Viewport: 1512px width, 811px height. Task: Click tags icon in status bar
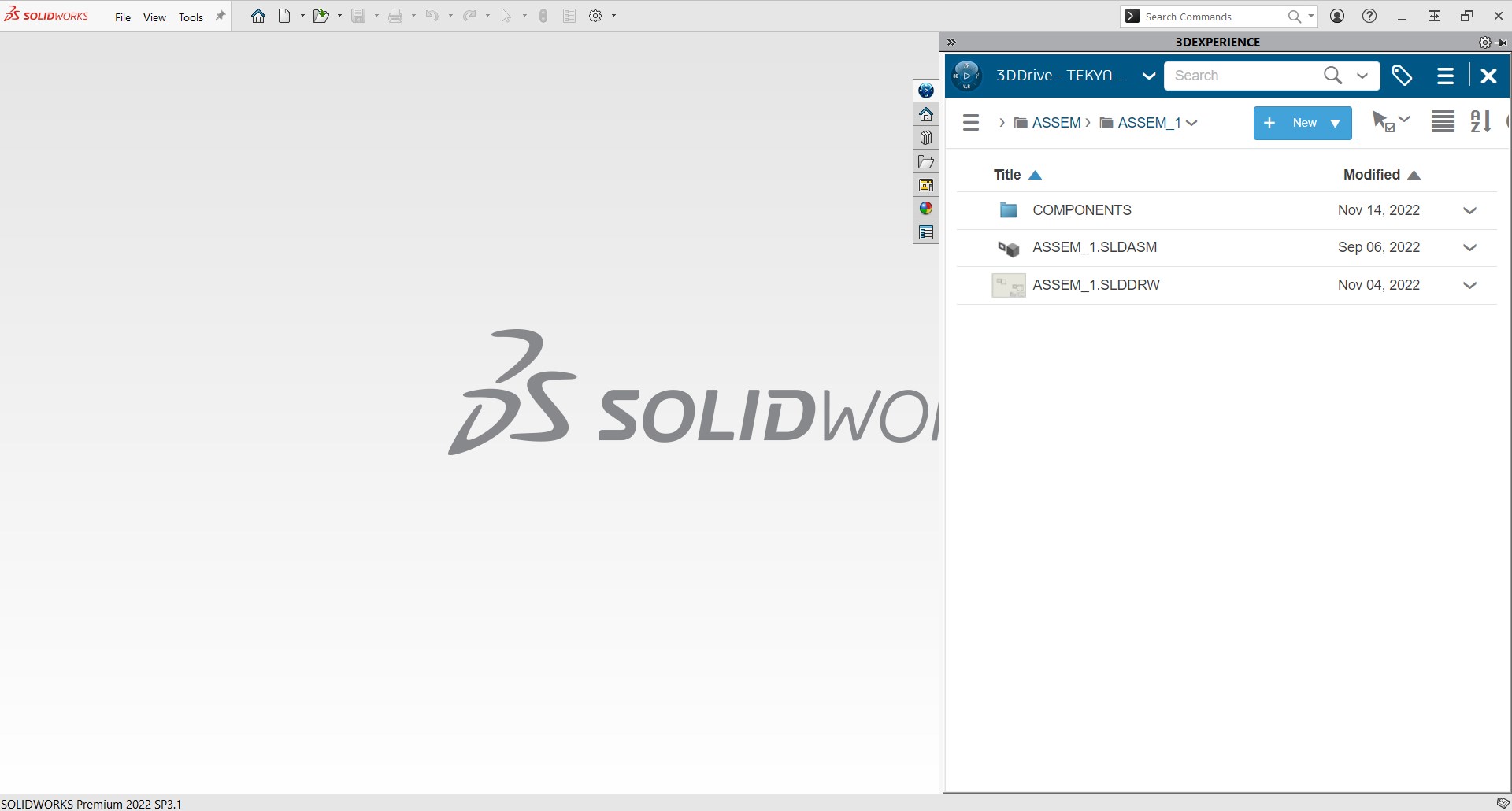pos(1503,803)
